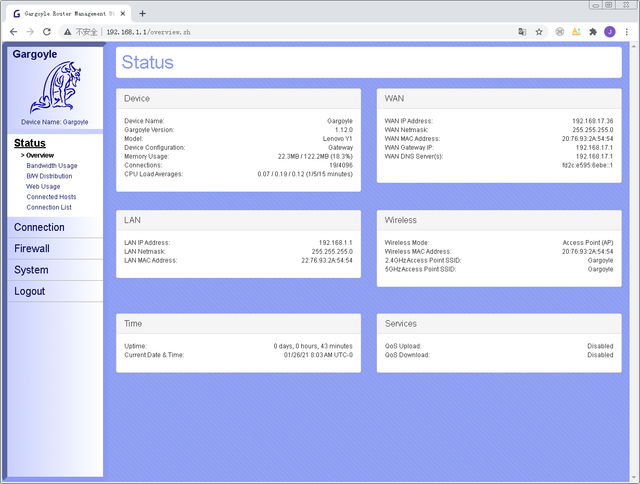Click the Memory Usage value
This screenshot has height=484, width=640.
[x=315, y=157]
